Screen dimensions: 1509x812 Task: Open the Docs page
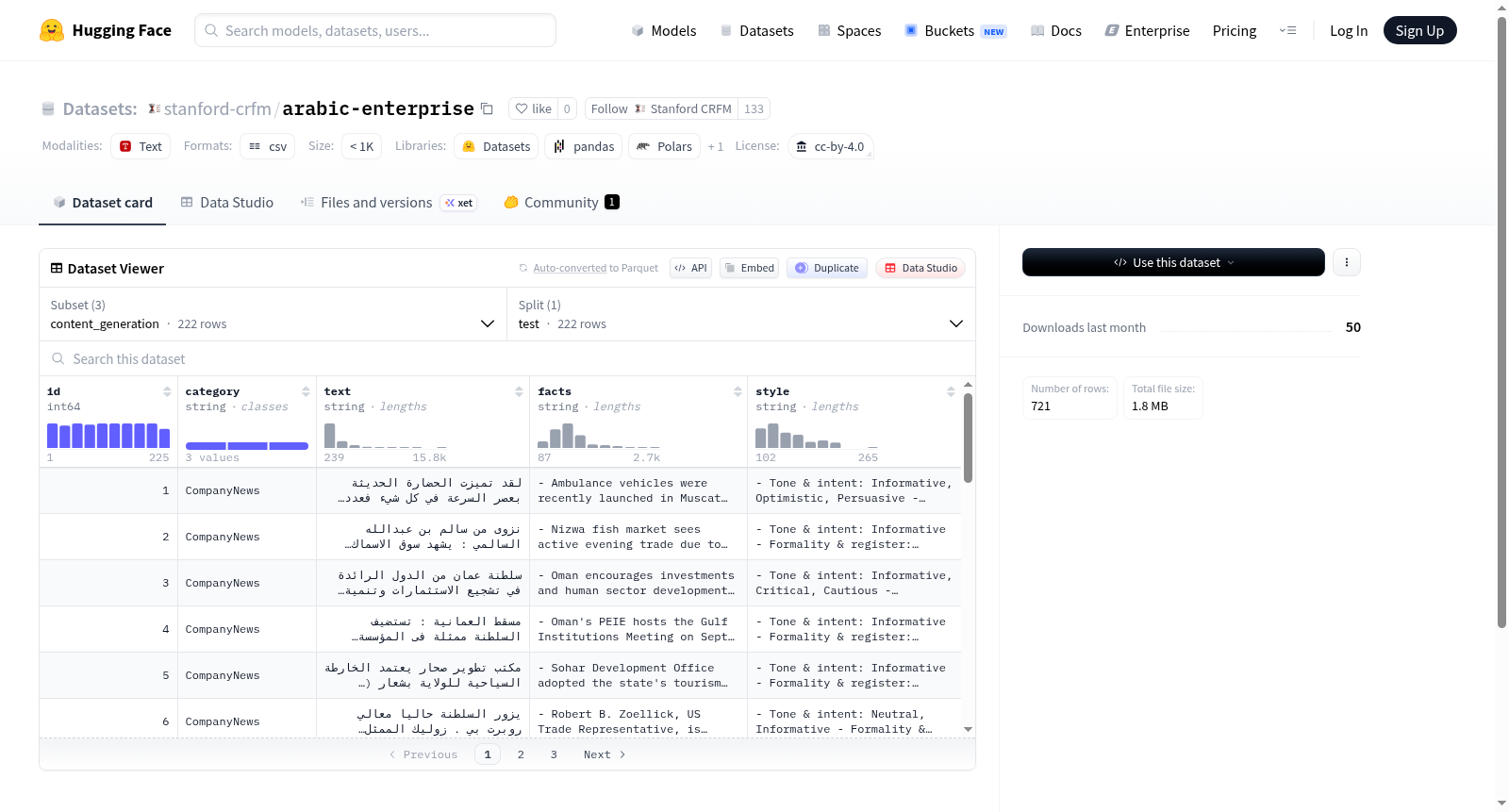click(1055, 30)
